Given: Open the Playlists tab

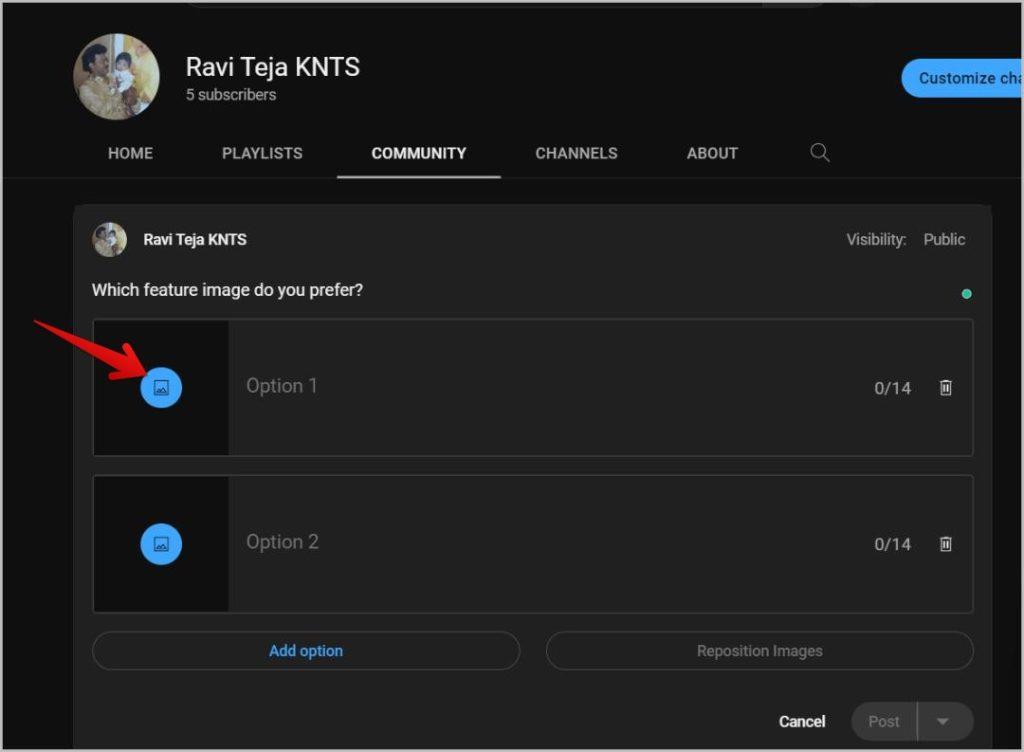Looking at the screenshot, I should click(262, 153).
